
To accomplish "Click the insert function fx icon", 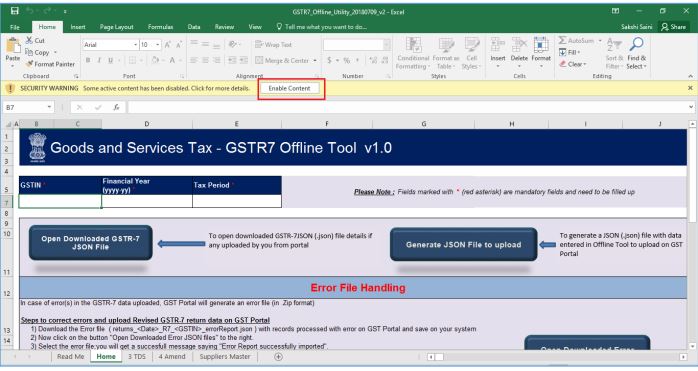I will point(116,107).
